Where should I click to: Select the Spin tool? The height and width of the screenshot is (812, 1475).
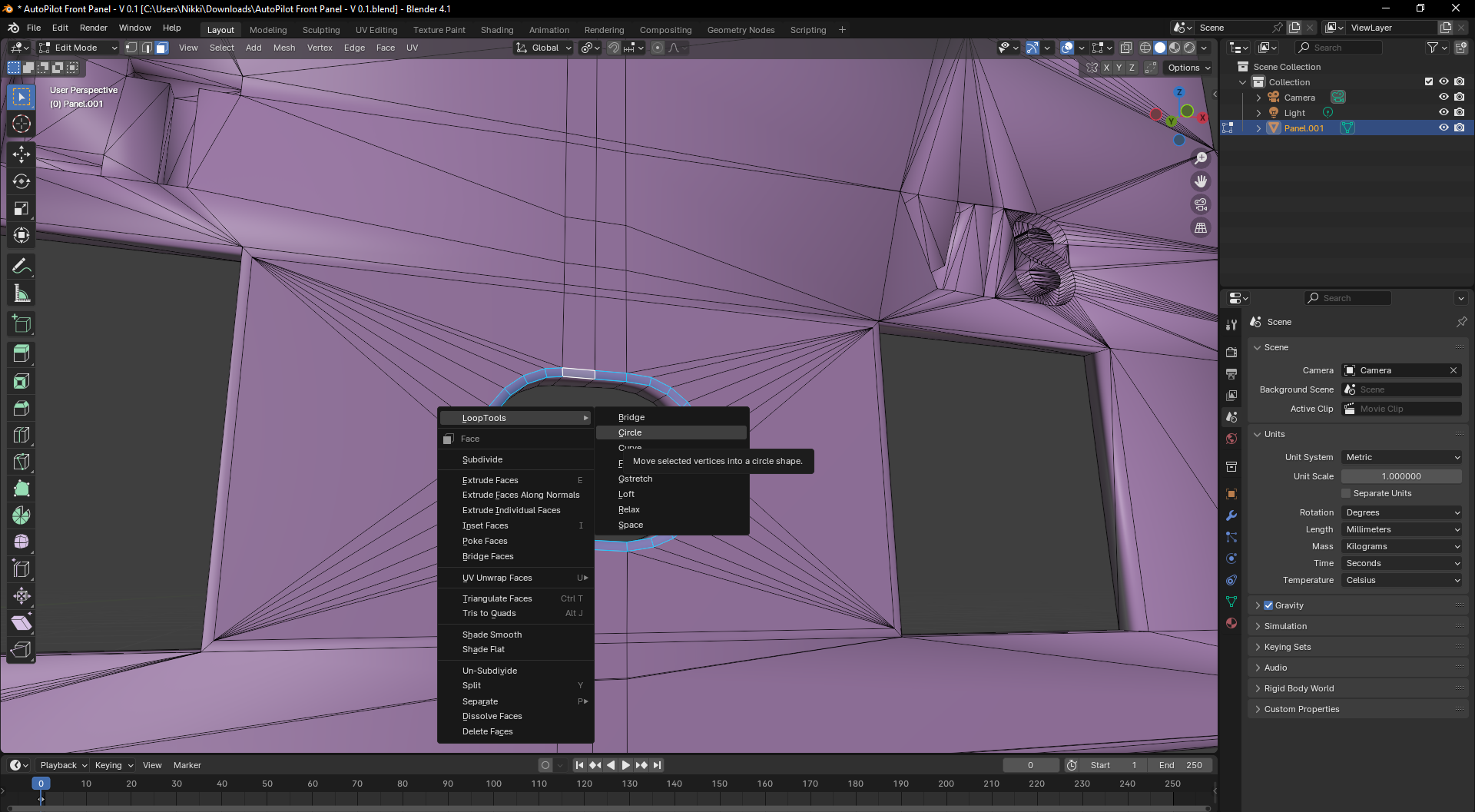pyautogui.click(x=22, y=515)
